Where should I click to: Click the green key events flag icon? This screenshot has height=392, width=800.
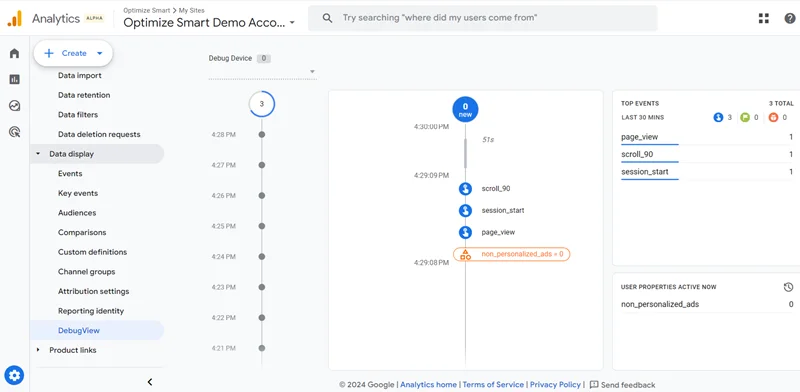(745, 117)
